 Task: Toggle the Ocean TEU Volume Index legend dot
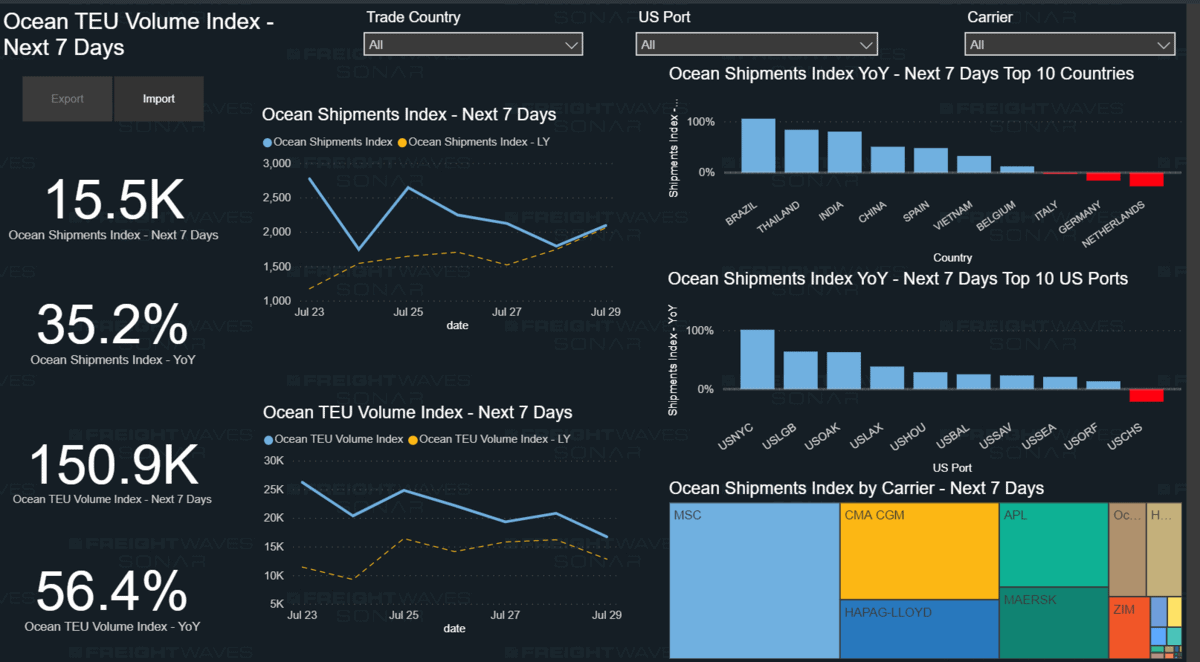coord(268,439)
